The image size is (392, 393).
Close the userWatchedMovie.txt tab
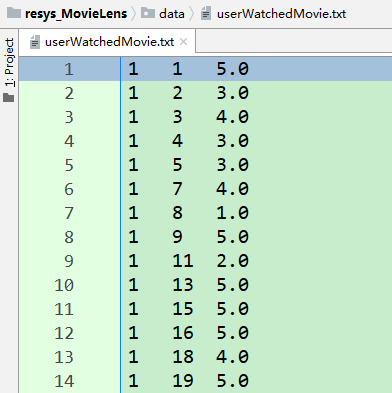[183, 42]
